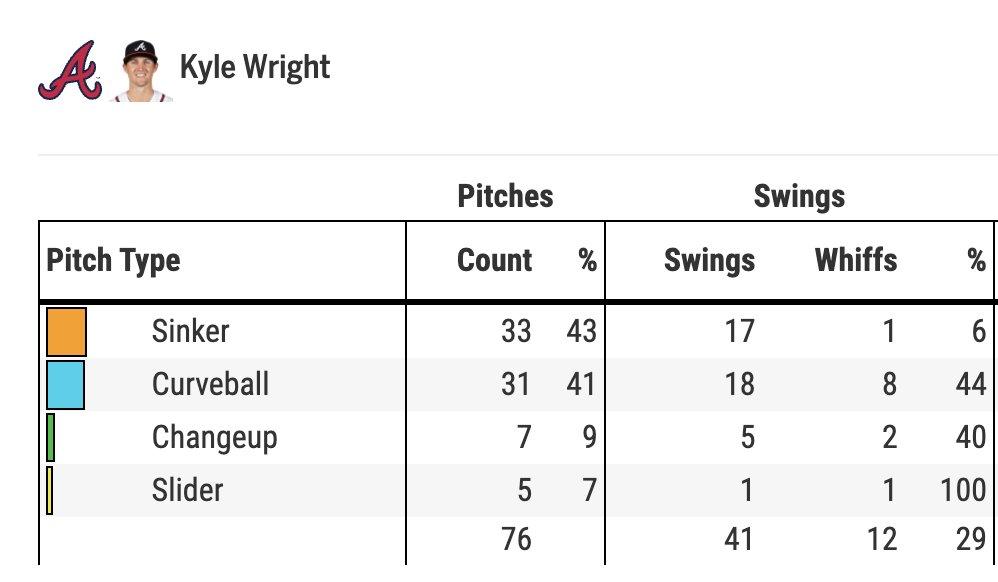
Task: Click the Curveball whiff percentage 44
Action: pos(970,384)
